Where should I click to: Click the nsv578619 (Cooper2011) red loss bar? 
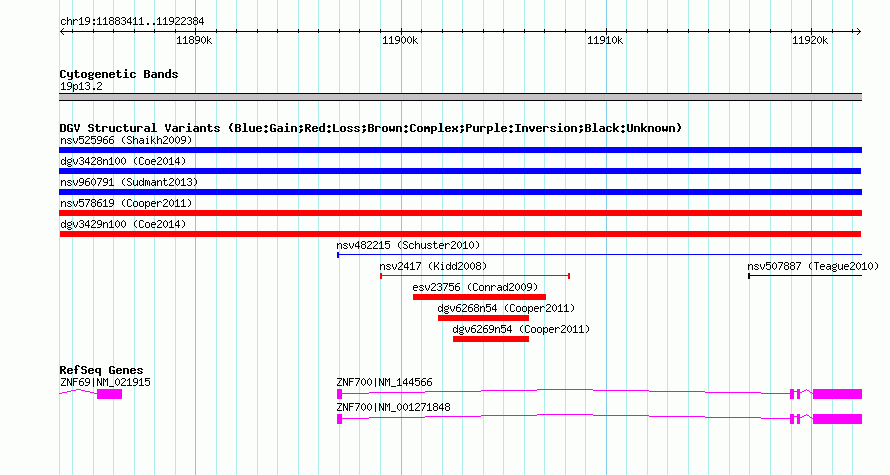(460, 213)
